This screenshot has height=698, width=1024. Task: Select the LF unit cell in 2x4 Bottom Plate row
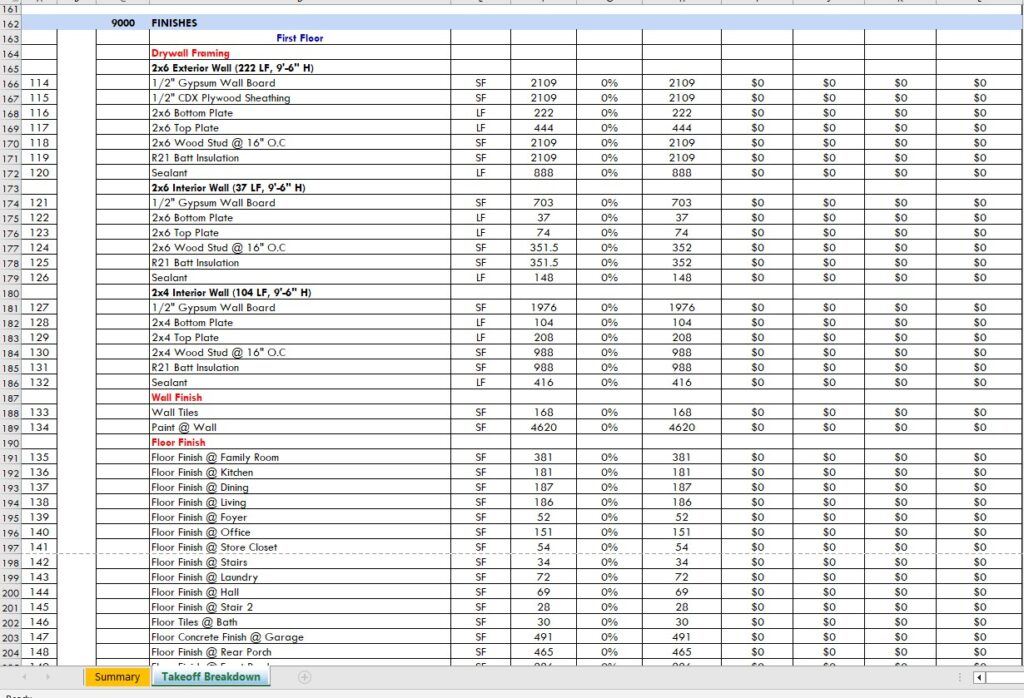(x=481, y=323)
